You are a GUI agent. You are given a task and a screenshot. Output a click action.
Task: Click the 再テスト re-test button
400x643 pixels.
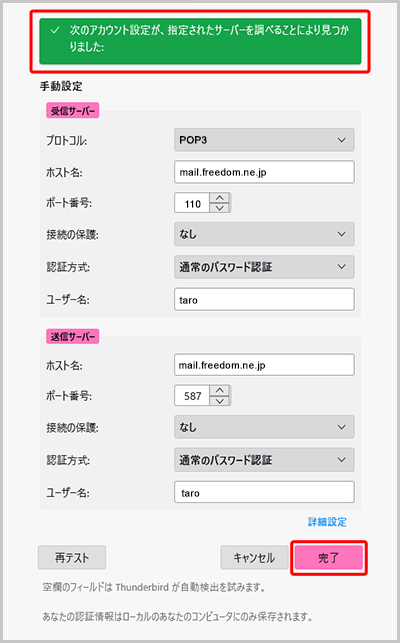tap(72, 557)
